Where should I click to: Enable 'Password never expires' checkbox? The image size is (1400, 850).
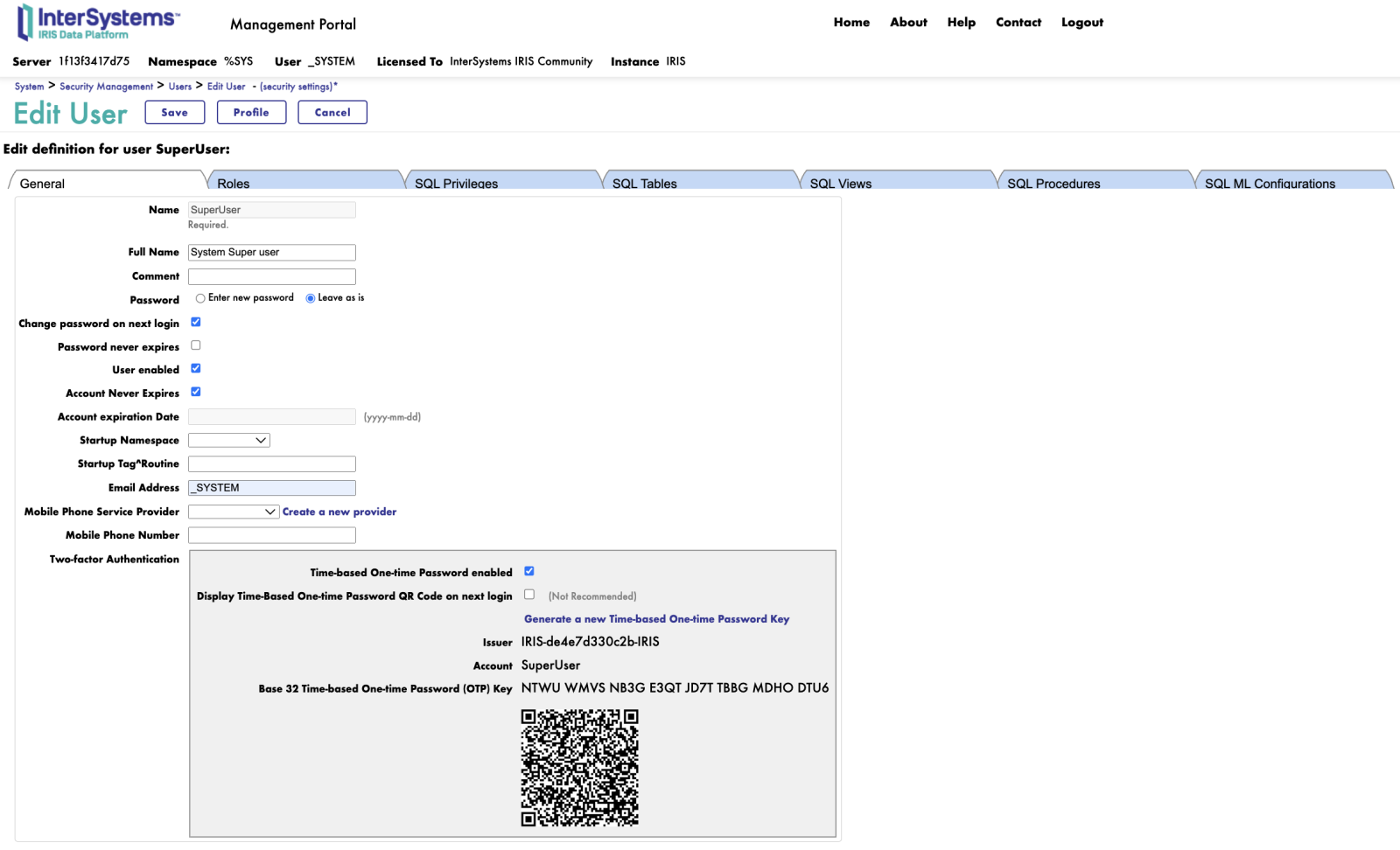(196, 345)
